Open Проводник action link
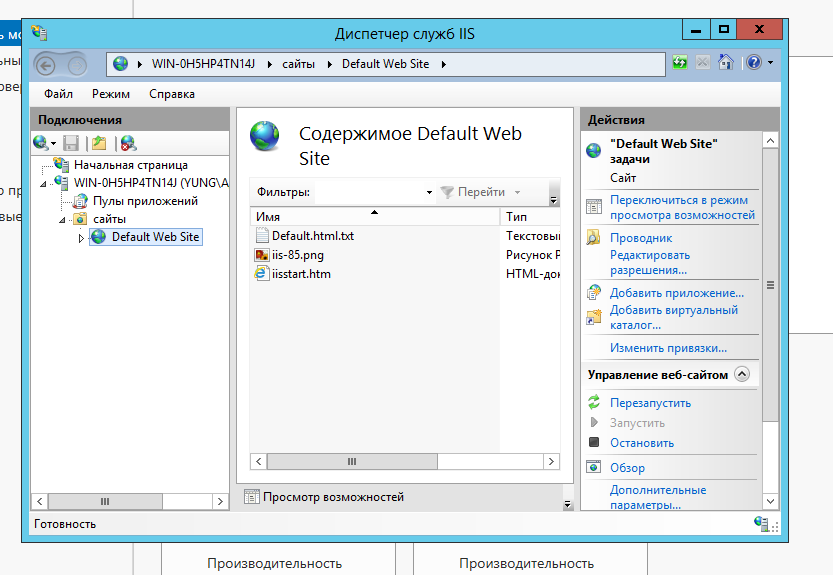 [x=641, y=238]
